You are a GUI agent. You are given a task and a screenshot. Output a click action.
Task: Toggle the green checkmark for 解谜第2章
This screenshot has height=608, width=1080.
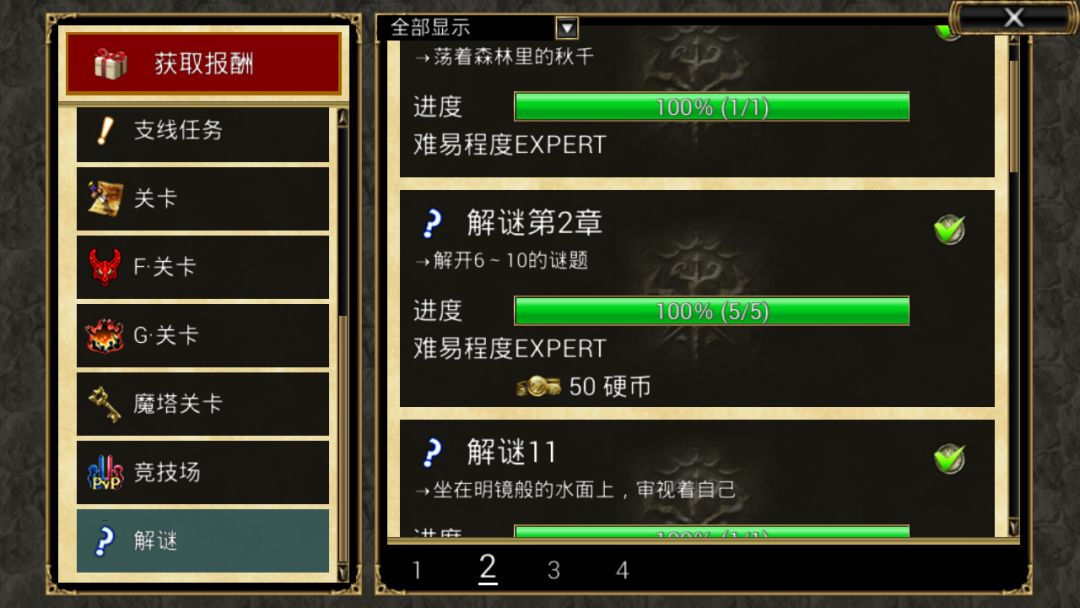click(x=949, y=229)
